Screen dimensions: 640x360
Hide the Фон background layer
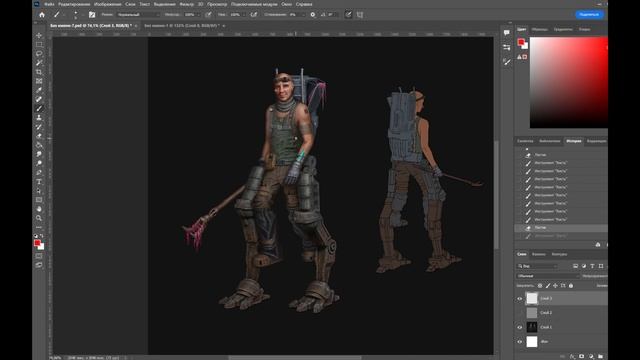click(520, 342)
